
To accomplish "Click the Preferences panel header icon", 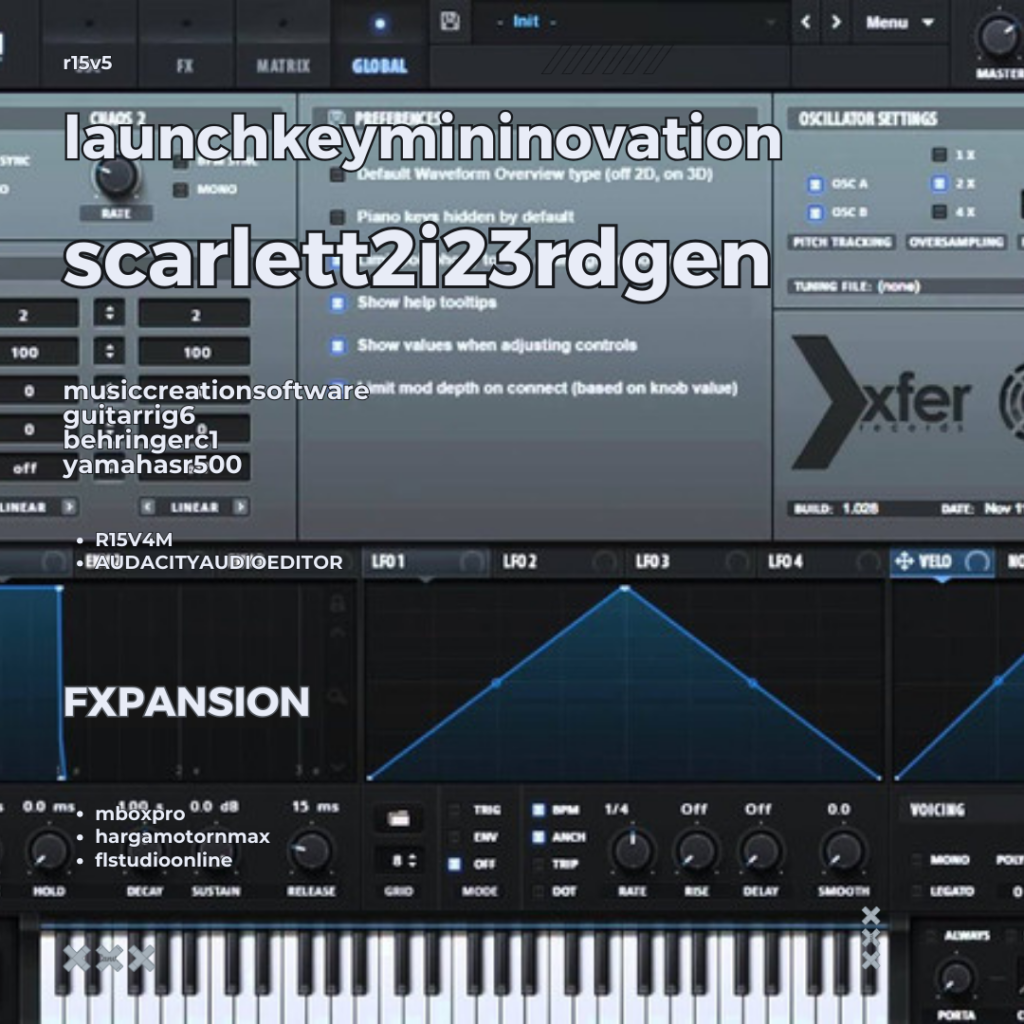I will pyautogui.click(x=336, y=118).
